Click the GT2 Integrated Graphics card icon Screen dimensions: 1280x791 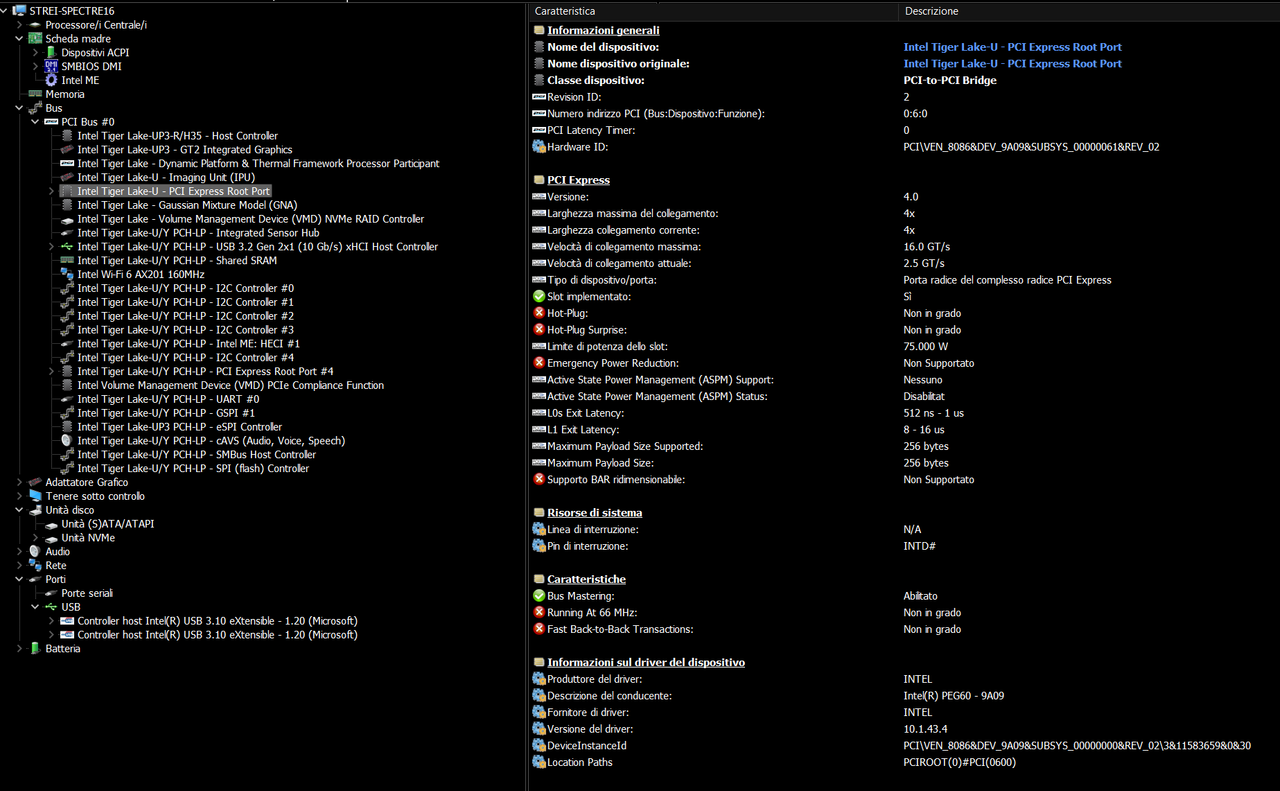[x=68, y=150]
